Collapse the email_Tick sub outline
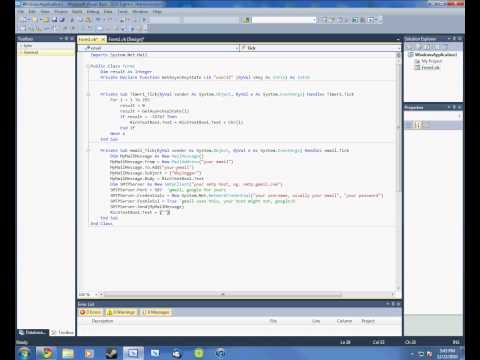 [x=88, y=150]
